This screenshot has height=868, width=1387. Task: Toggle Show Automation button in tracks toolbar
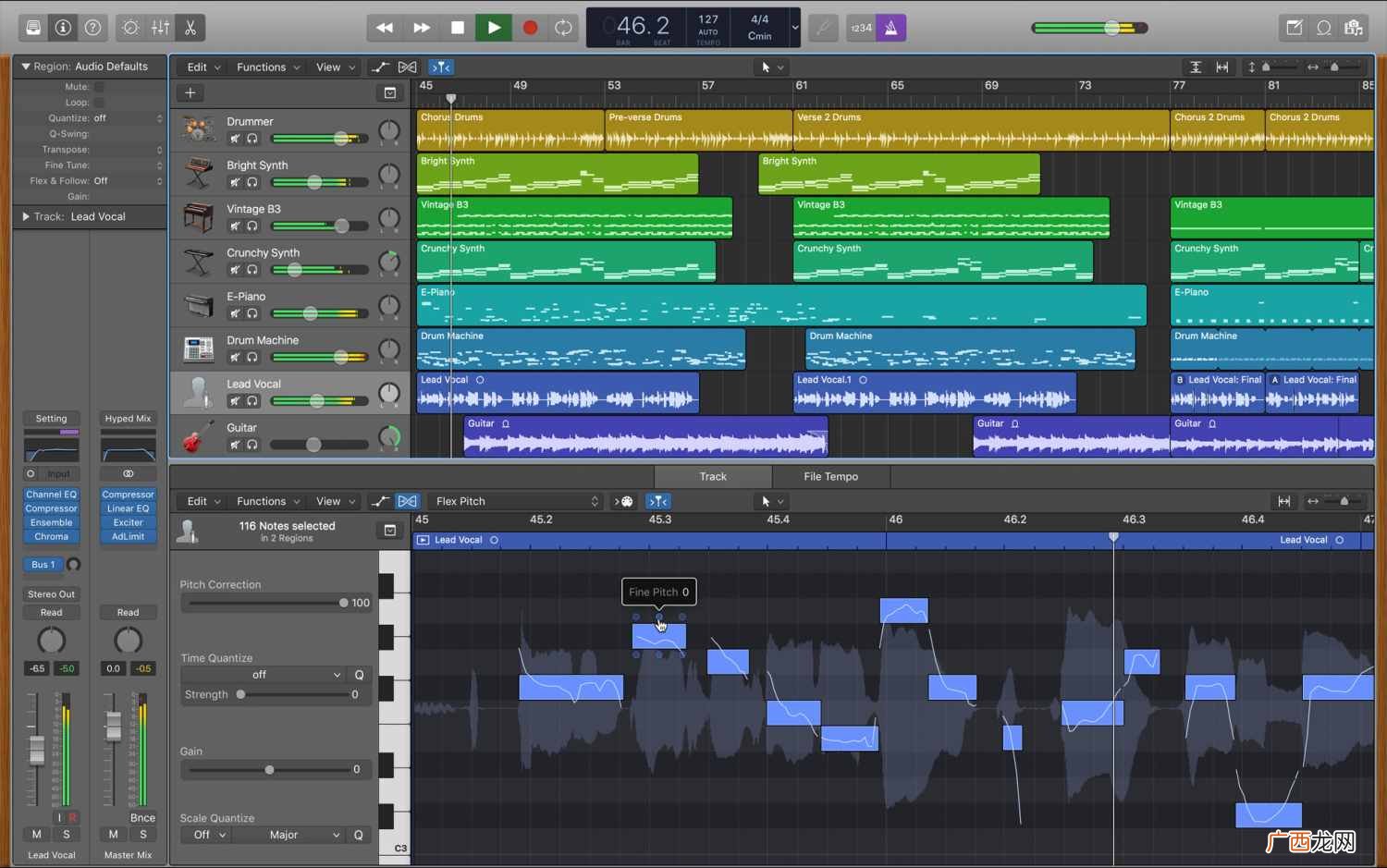(380, 67)
